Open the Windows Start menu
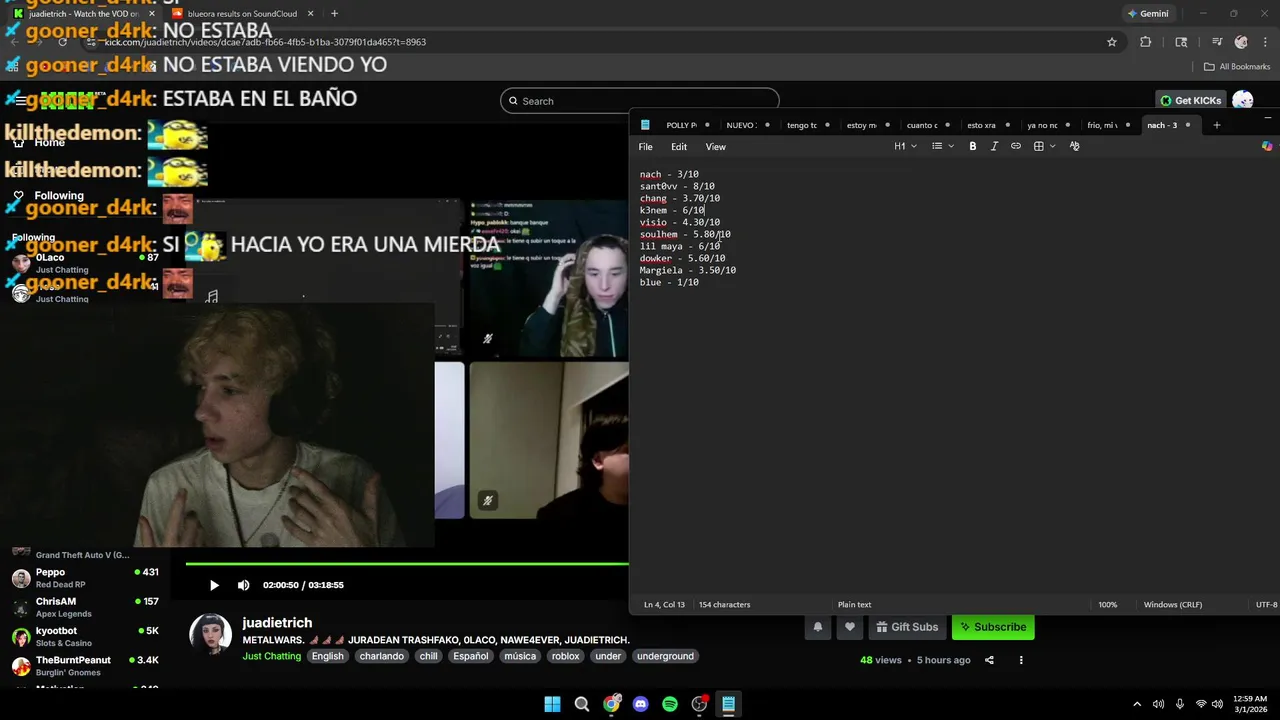 point(552,704)
